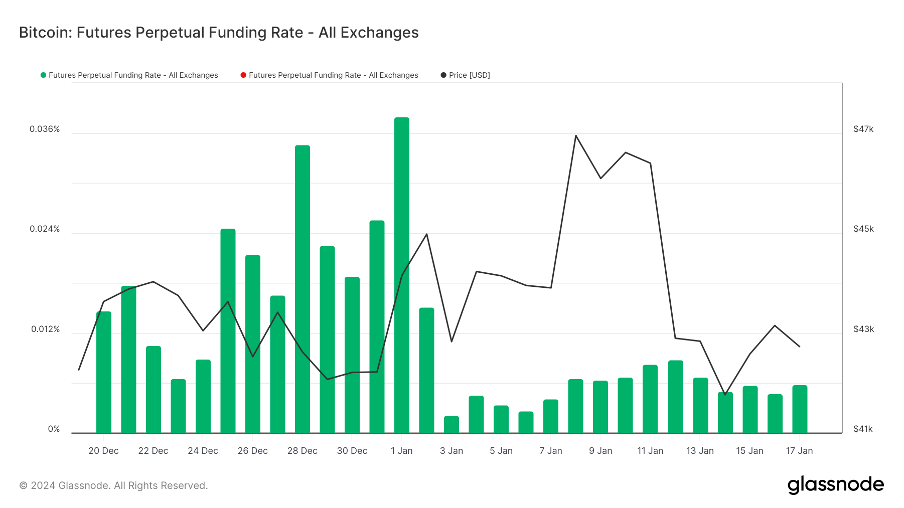904x508 pixels.
Task: Click the 26 Dec x-axis date label
Action: [x=252, y=451]
